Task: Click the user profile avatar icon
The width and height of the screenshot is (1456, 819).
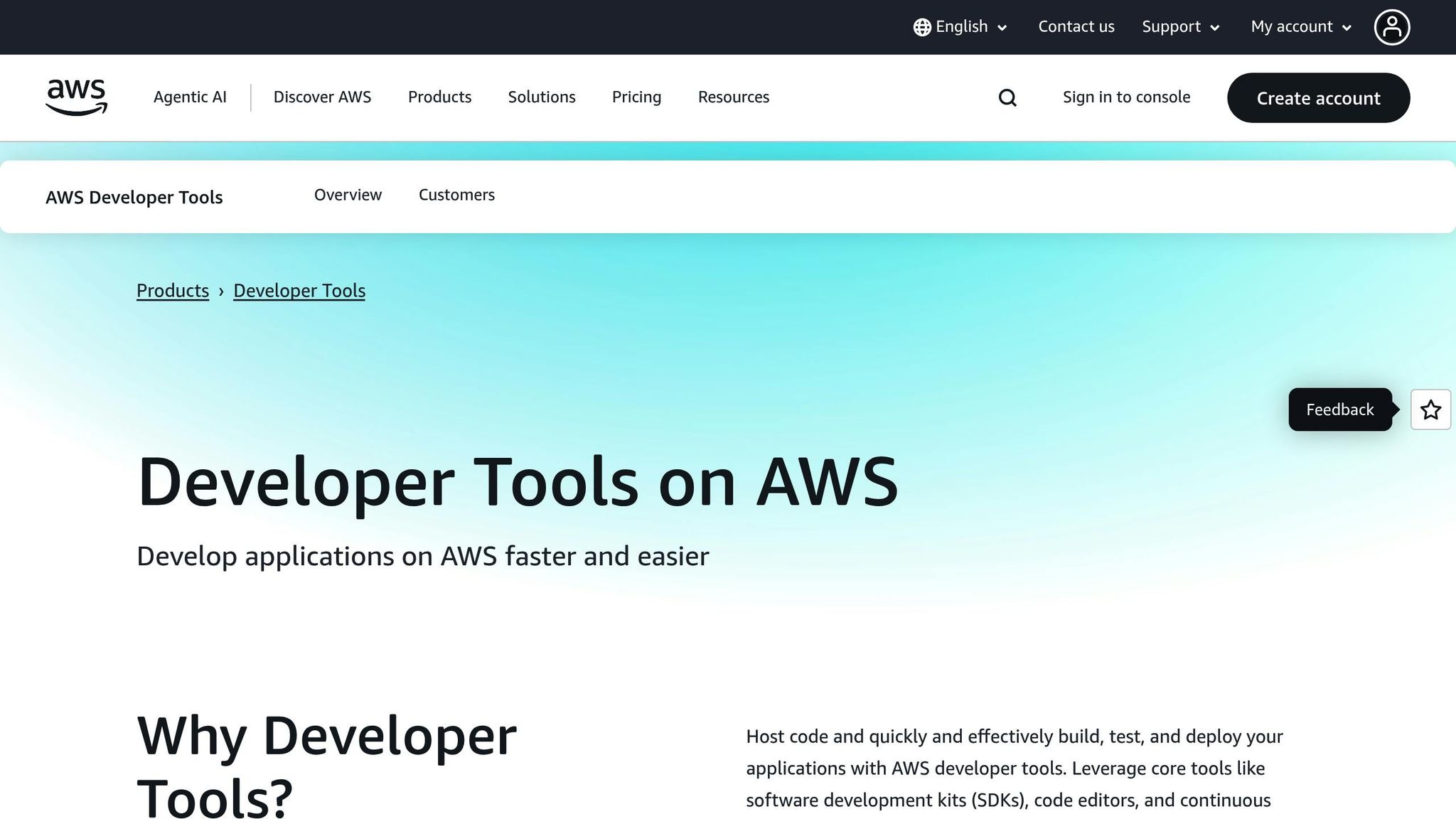Action: (1391, 27)
